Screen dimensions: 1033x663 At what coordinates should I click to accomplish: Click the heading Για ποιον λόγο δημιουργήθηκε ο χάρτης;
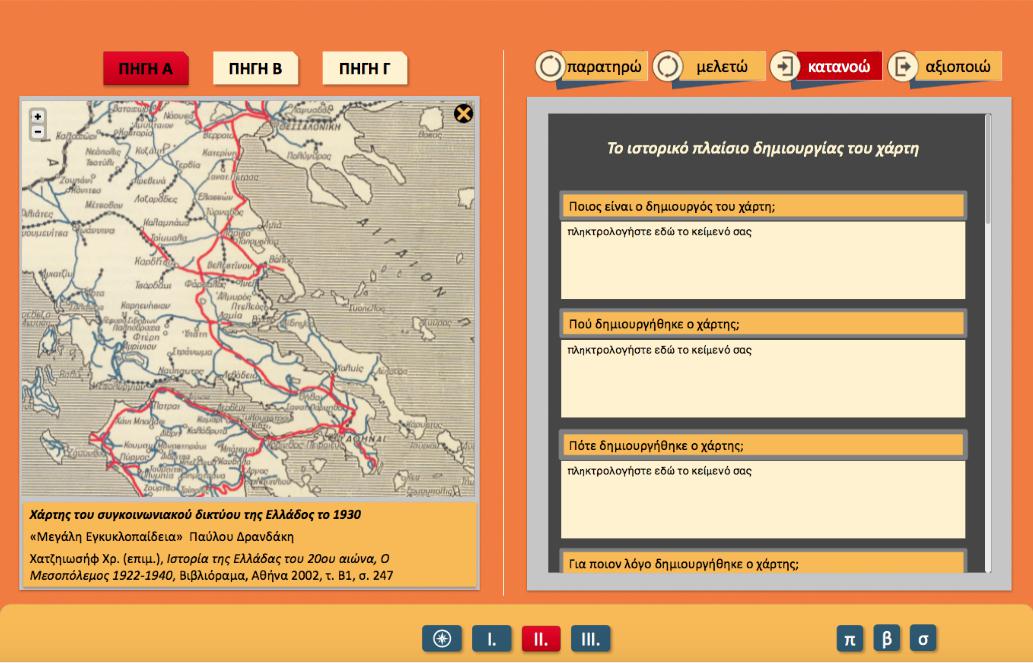[x=763, y=562]
